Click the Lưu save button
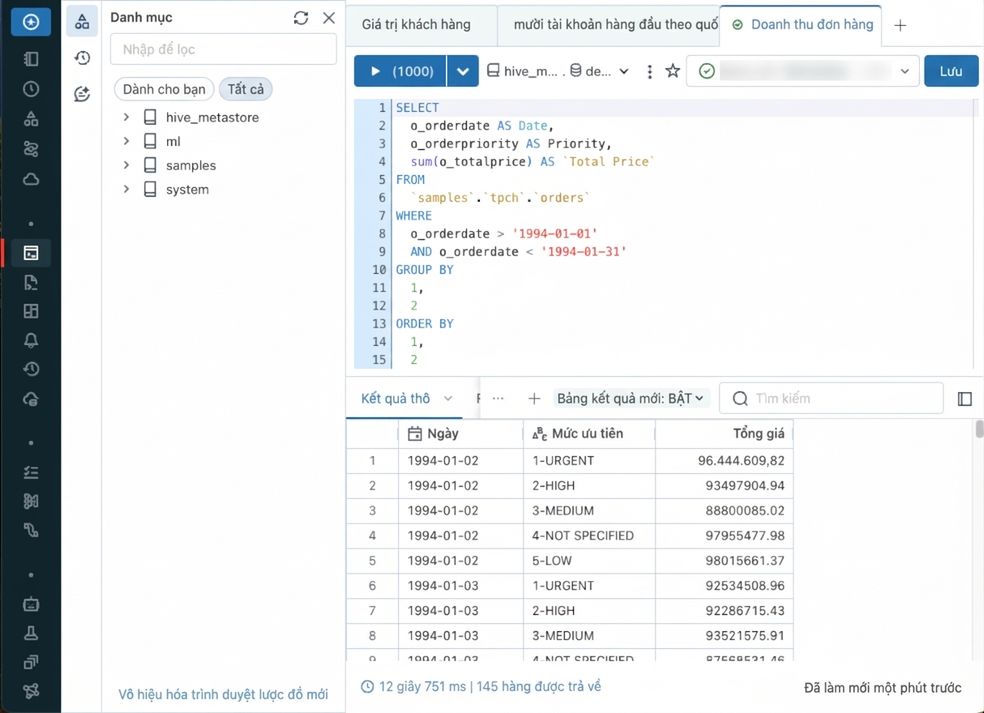984x713 pixels. click(x=951, y=71)
